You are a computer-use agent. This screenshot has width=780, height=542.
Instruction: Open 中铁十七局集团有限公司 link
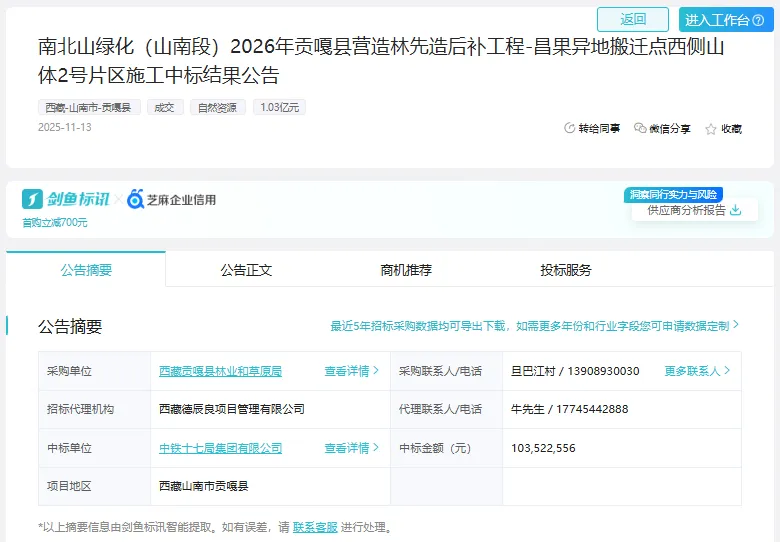click(220, 448)
